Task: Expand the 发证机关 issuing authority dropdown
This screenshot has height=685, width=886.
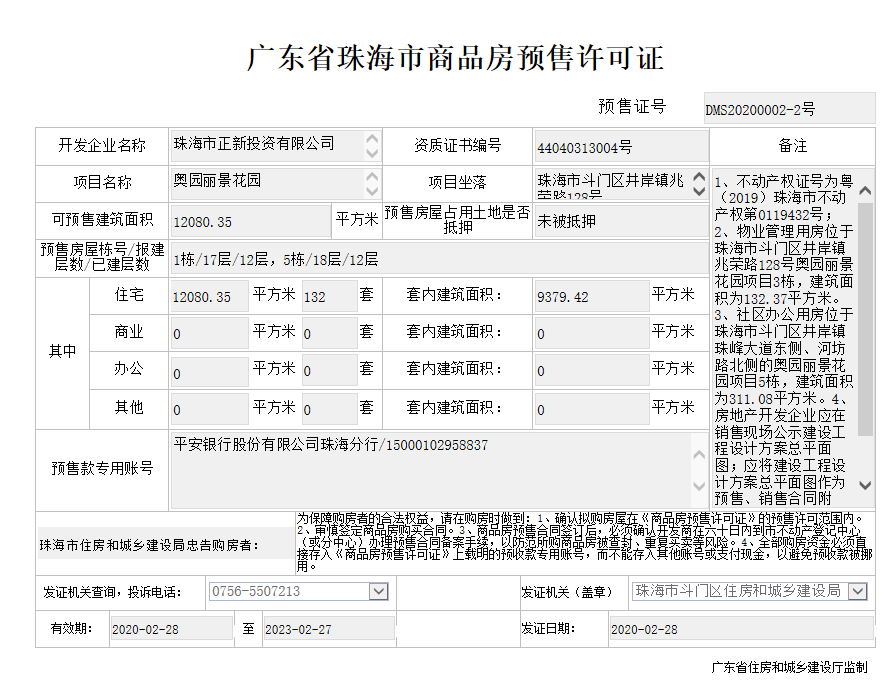Action: coord(858,591)
